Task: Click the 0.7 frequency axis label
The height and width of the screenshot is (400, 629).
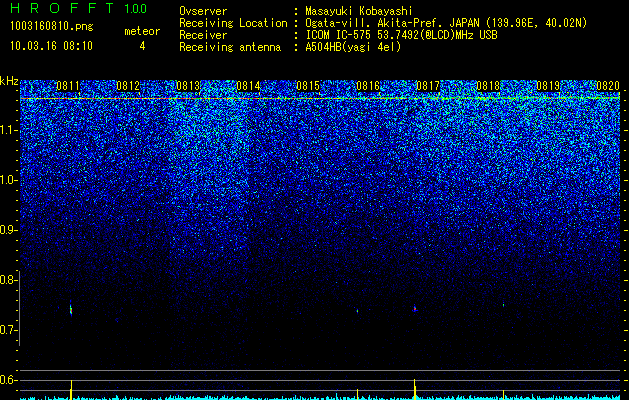Action: point(8,330)
